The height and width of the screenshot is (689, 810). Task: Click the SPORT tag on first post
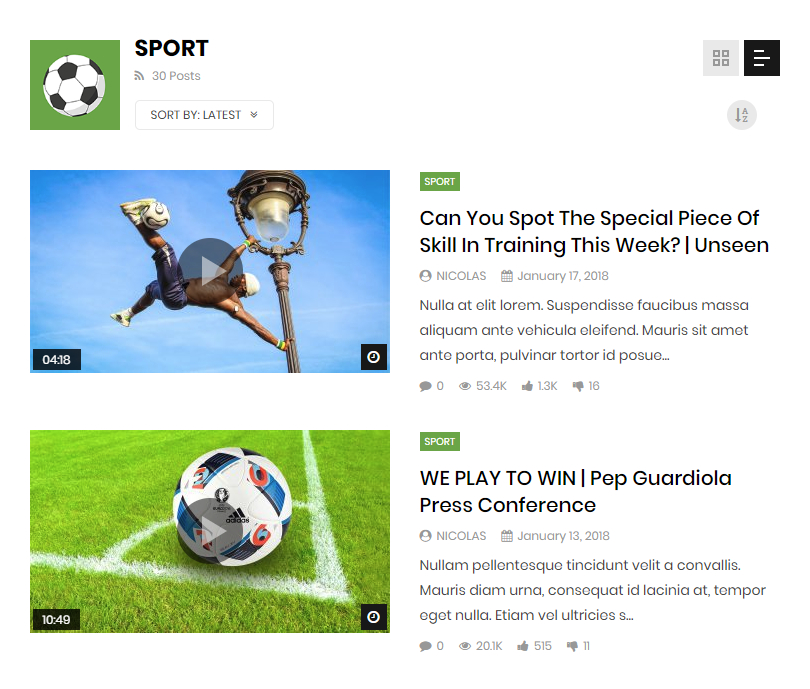point(440,182)
